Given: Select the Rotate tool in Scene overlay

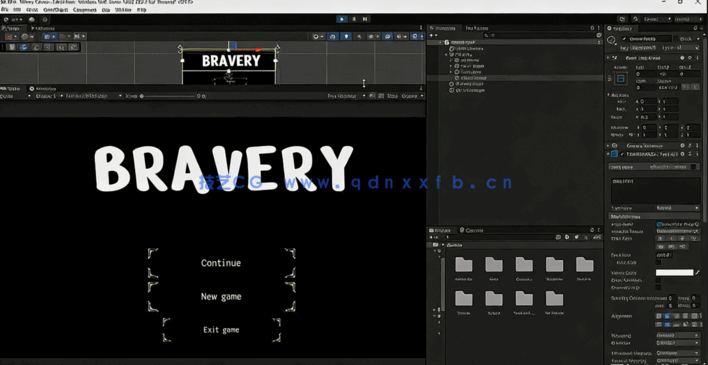Looking at the screenshot, I should pos(36,47).
